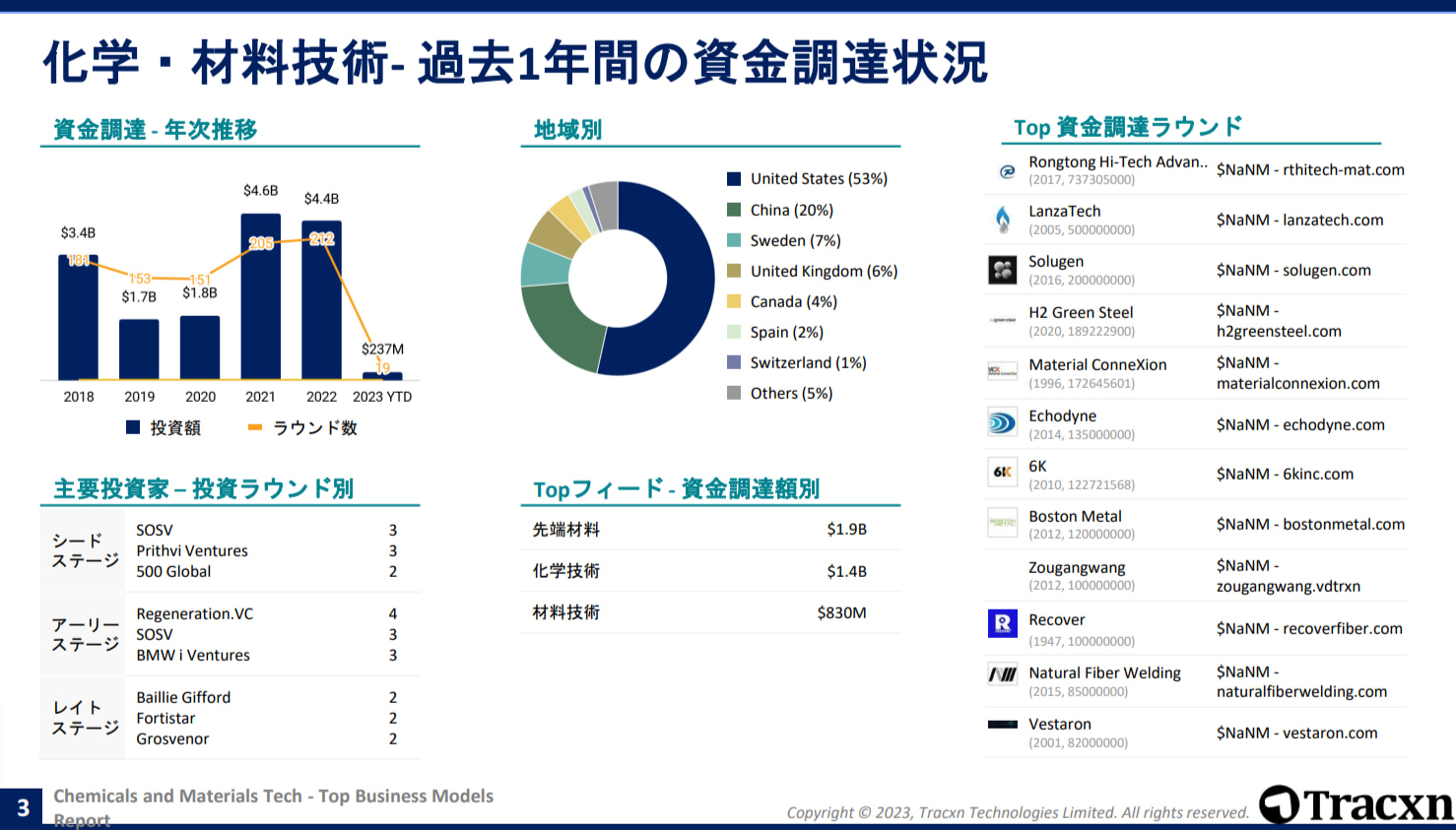
Task: Click the 先端材料 row
Action: click(x=710, y=529)
